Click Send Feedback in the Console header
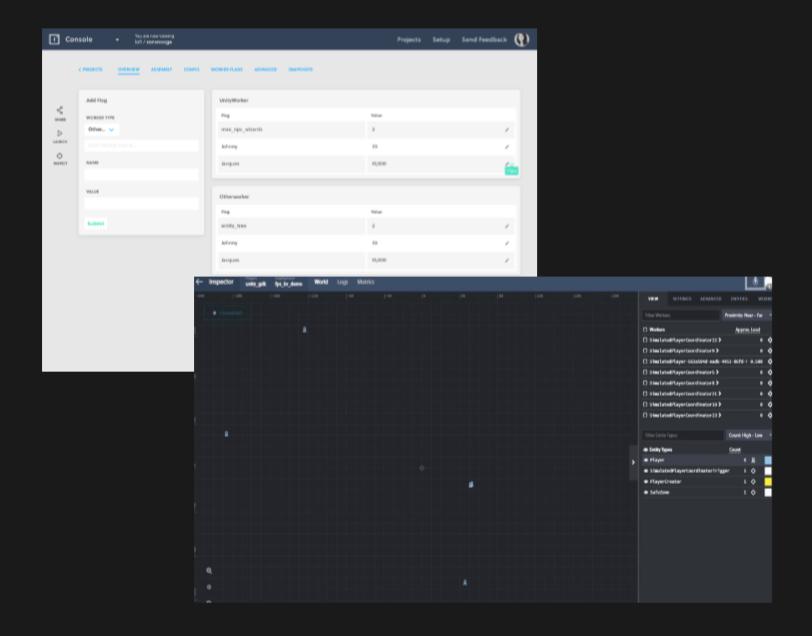812x636 pixels. click(x=484, y=40)
